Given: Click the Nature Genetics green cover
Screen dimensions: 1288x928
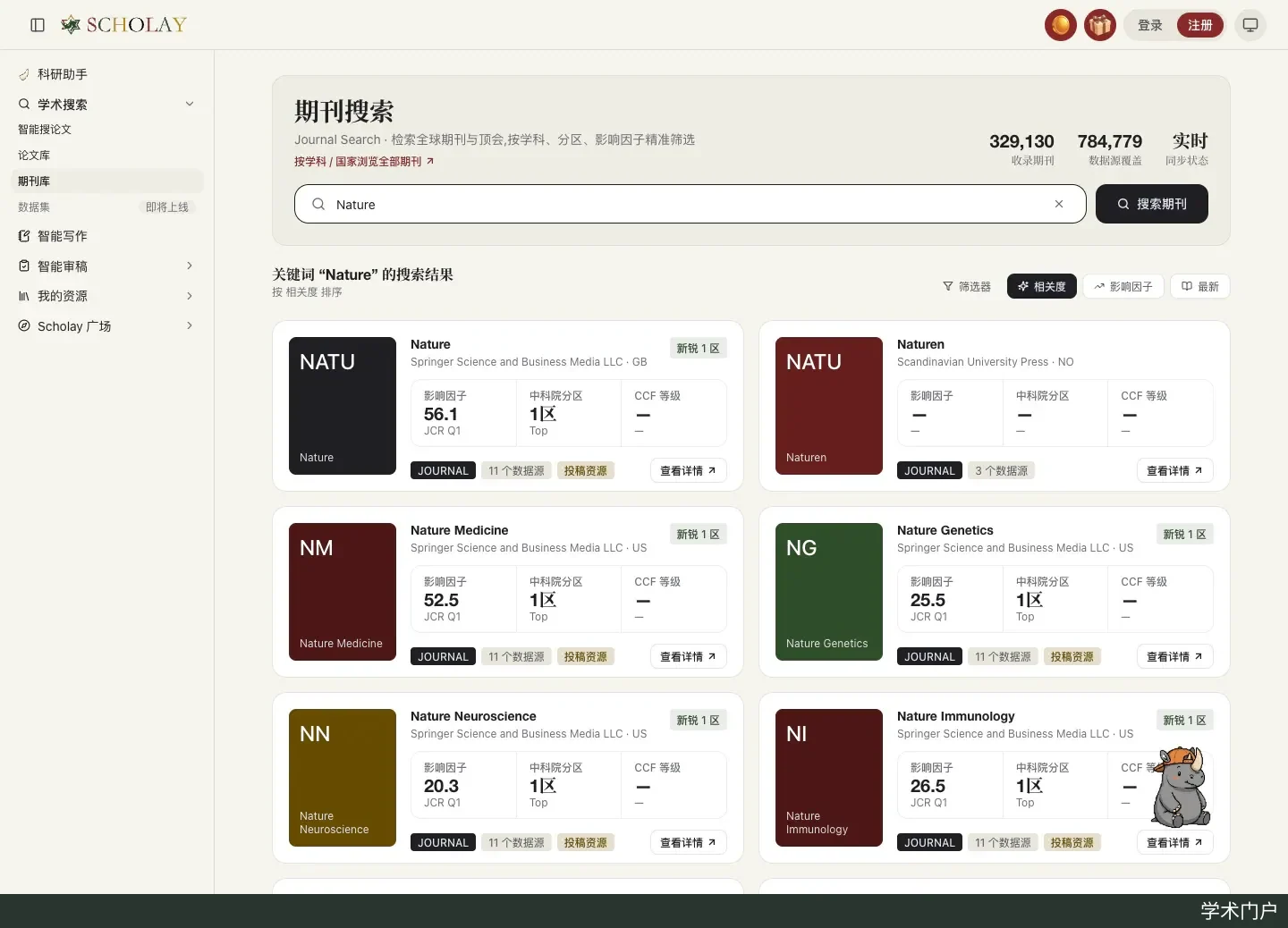Looking at the screenshot, I should click(829, 592).
